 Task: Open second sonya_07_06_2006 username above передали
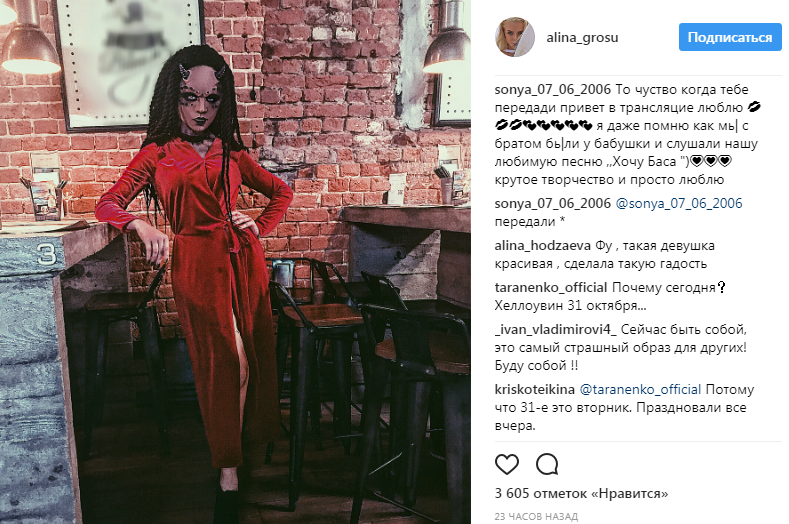click(553, 203)
